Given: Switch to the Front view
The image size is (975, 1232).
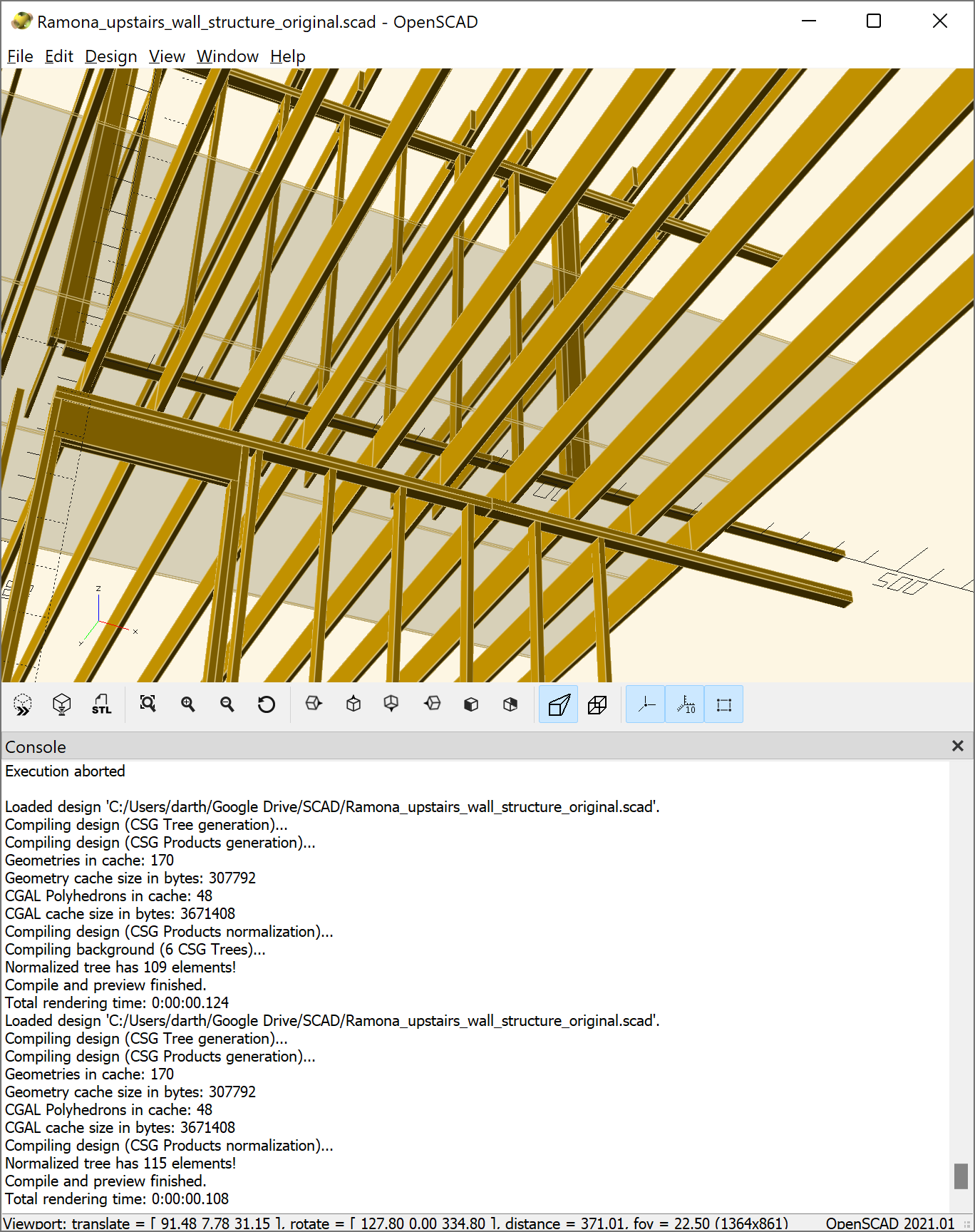Looking at the screenshot, I should point(470,704).
